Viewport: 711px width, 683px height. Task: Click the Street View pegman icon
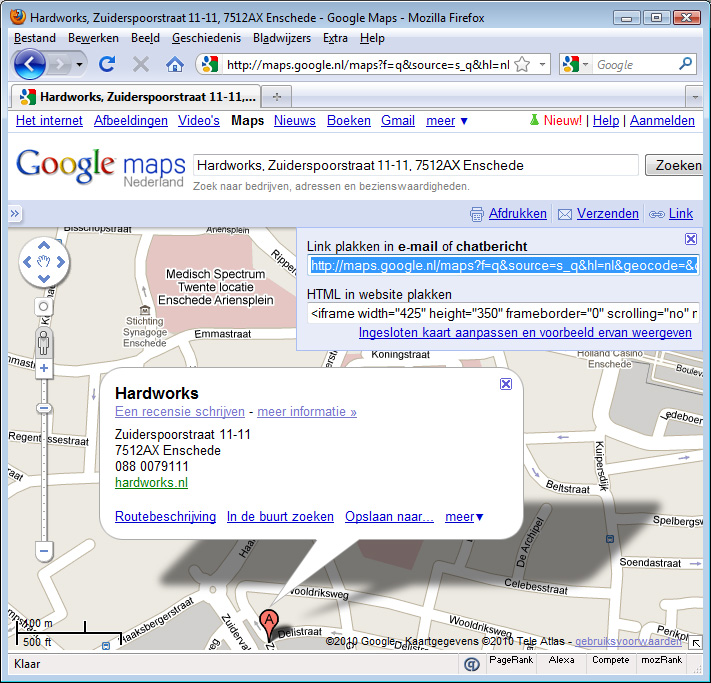44,343
